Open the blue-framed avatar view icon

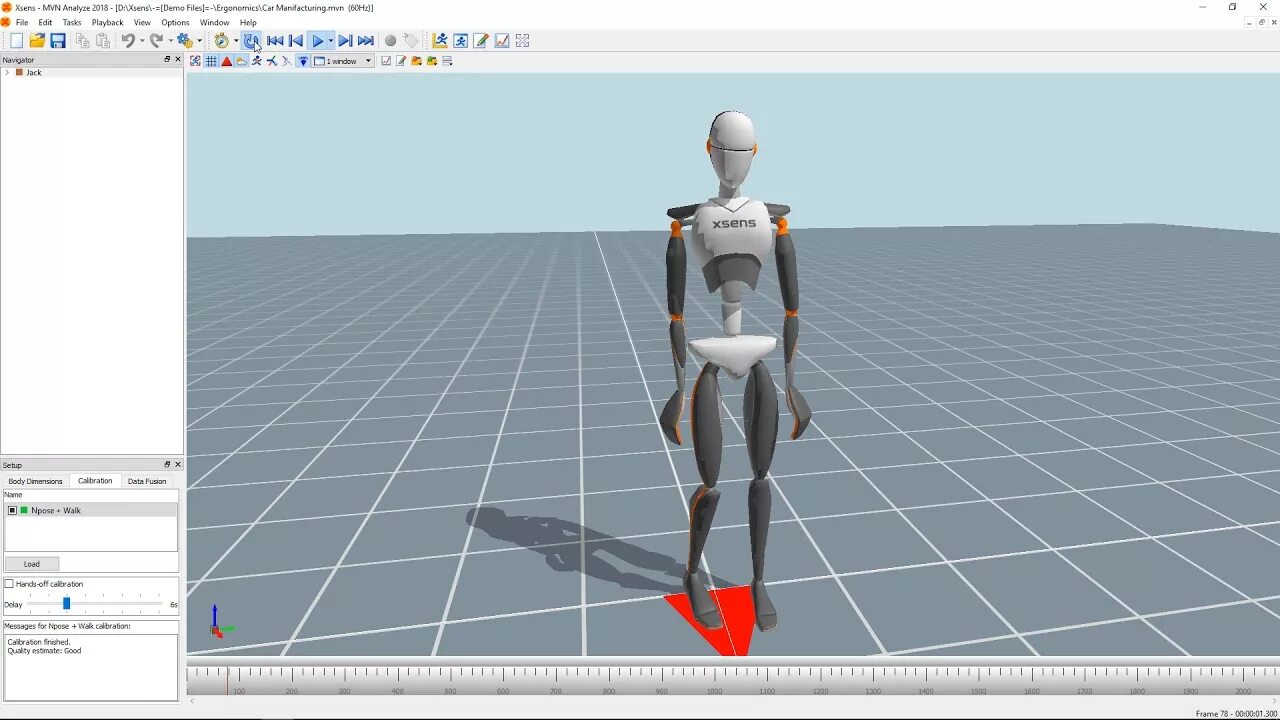(460, 41)
